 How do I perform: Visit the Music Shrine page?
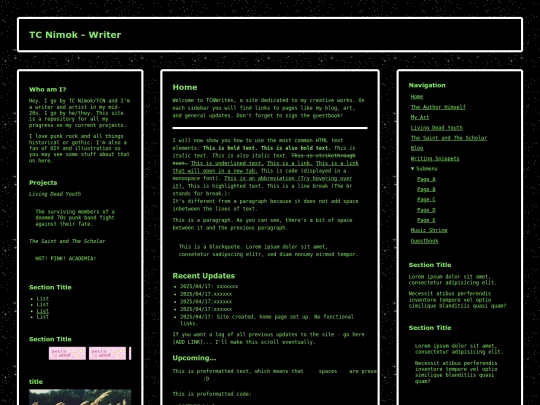pos(429,230)
